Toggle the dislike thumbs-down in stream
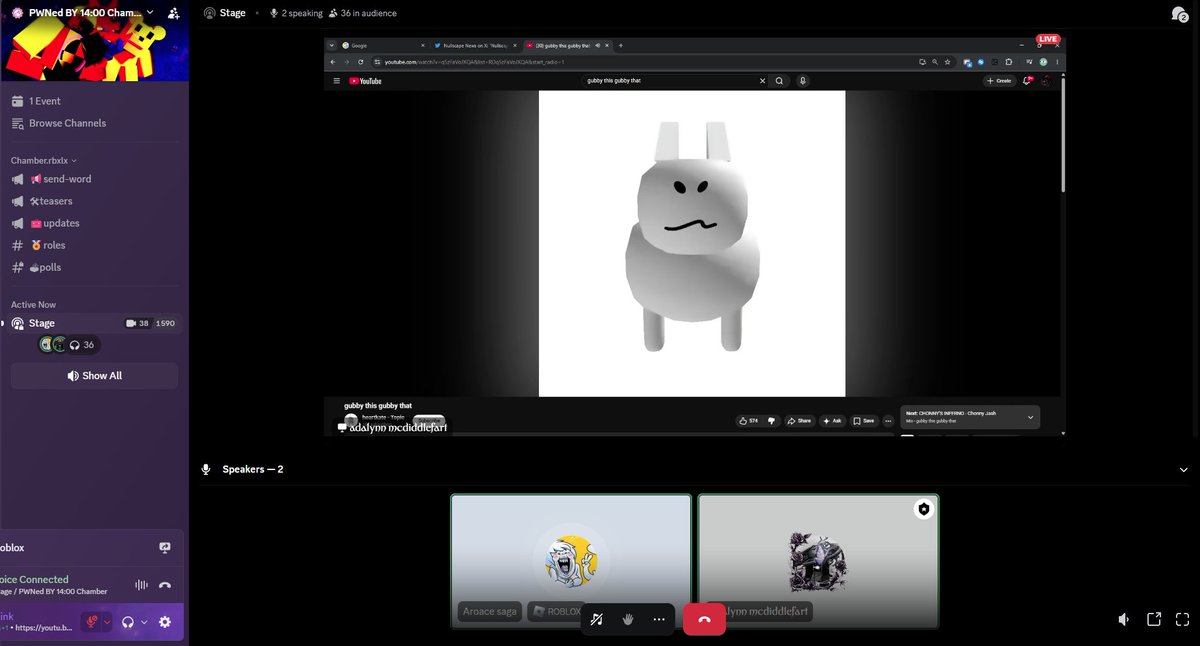This screenshot has height=646, width=1200. coord(771,421)
